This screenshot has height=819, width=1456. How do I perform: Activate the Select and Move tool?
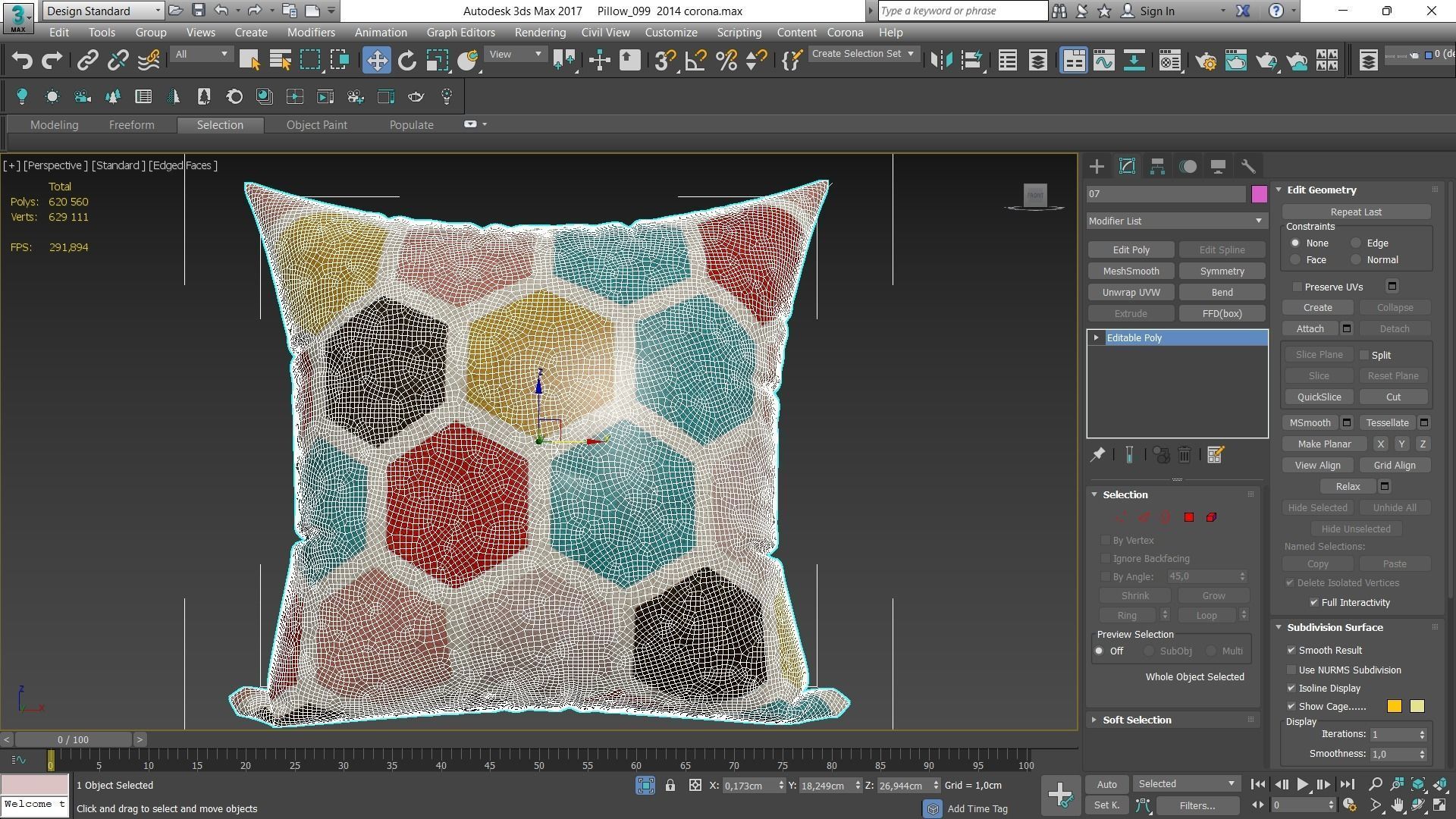377,61
